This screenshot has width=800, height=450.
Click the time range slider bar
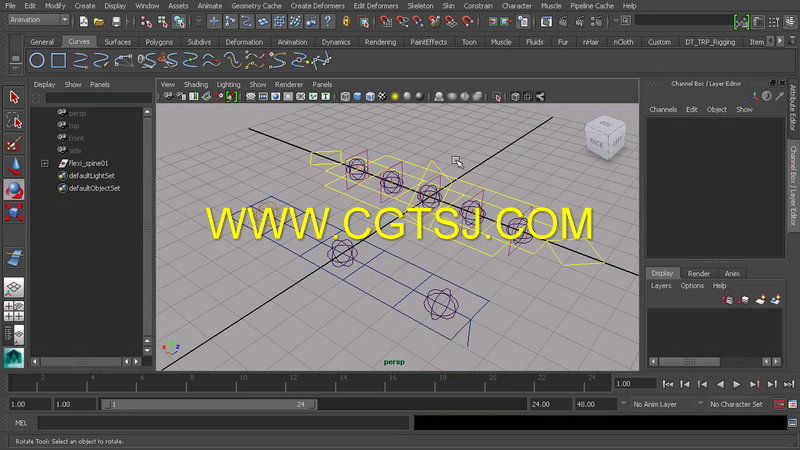coord(209,404)
